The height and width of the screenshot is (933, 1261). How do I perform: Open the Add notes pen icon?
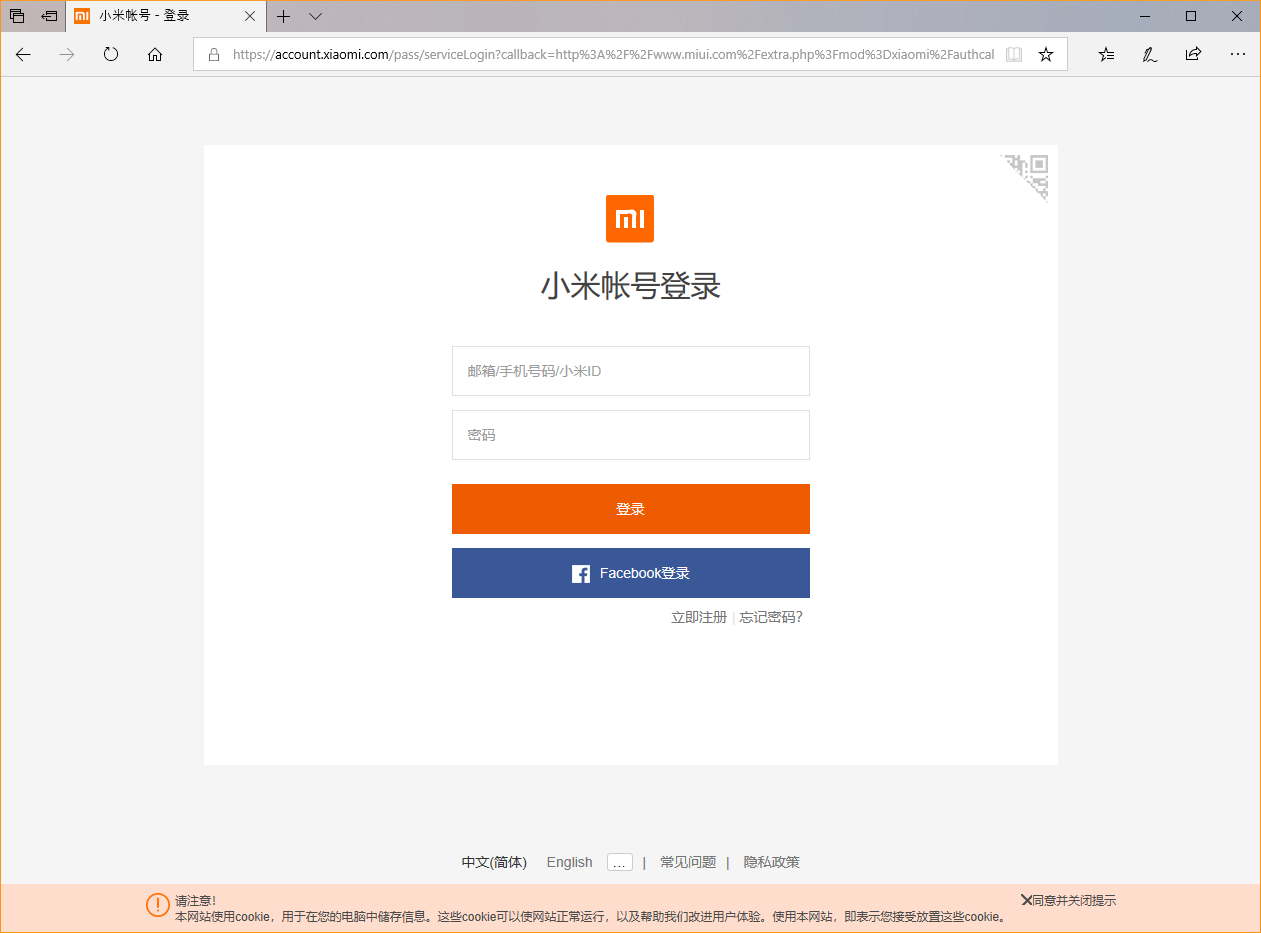pyautogui.click(x=1150, y=55)
